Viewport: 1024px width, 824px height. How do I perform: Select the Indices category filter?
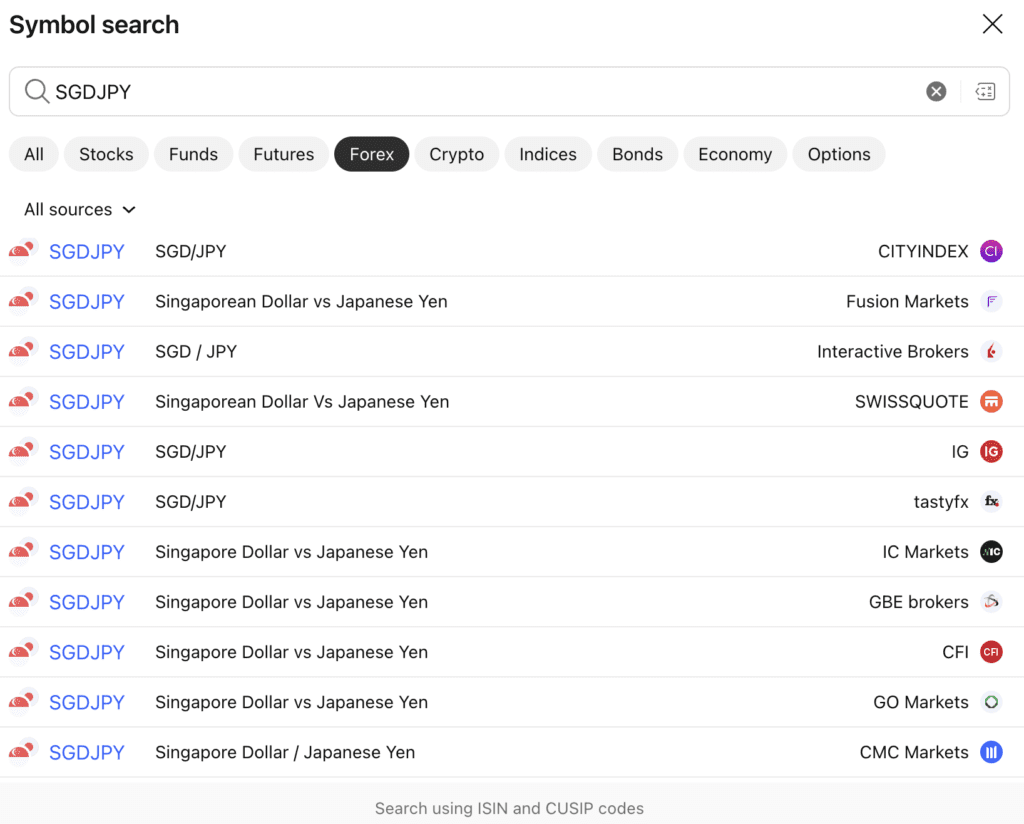click(548, 154)
